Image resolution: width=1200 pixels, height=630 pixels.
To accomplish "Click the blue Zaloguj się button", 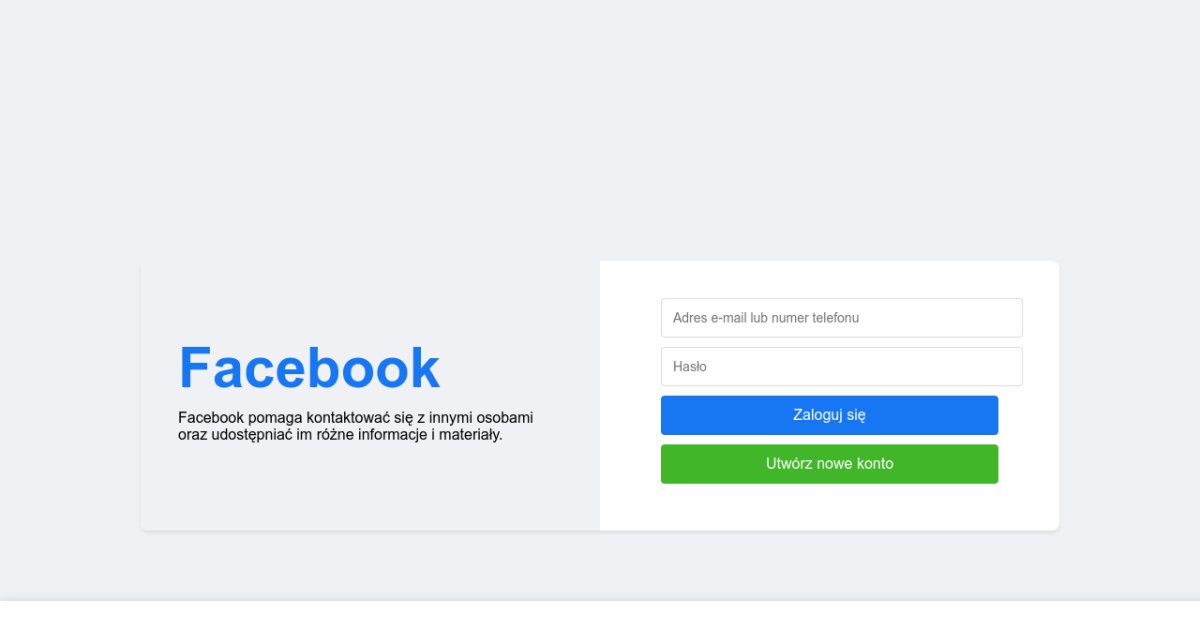I will tap(829, 415).
